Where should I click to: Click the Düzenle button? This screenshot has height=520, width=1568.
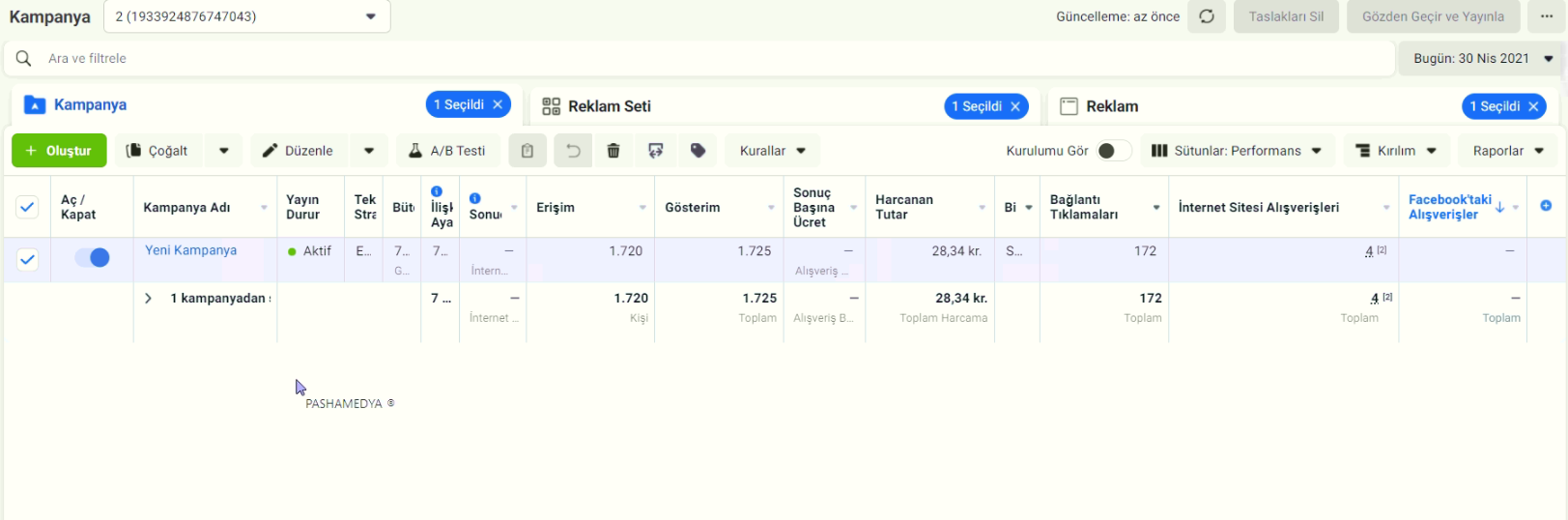pos(299,151)
